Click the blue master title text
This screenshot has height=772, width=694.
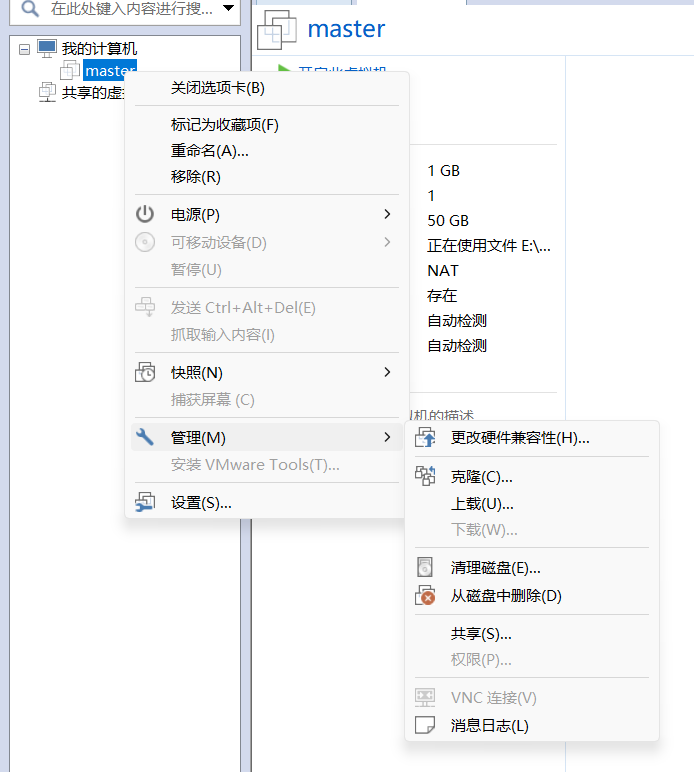tap(346, 29)
